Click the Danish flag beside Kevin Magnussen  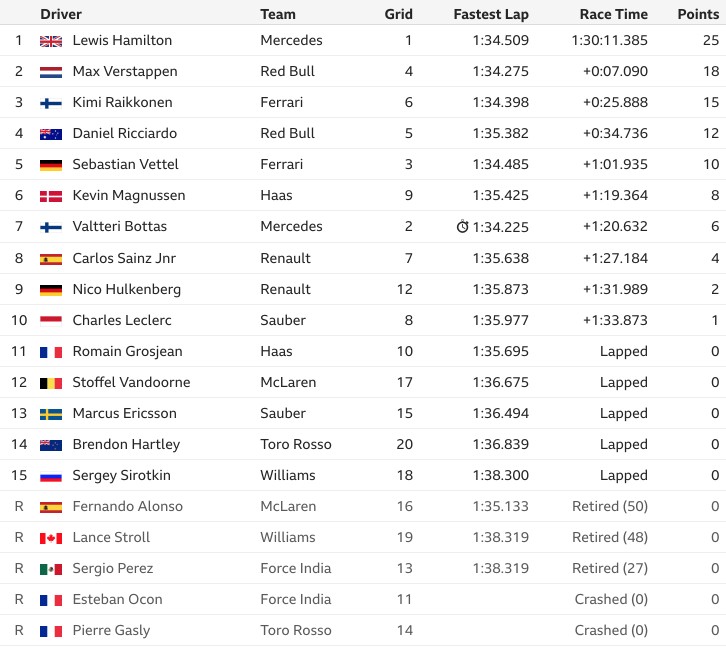(x=51, y=196)
